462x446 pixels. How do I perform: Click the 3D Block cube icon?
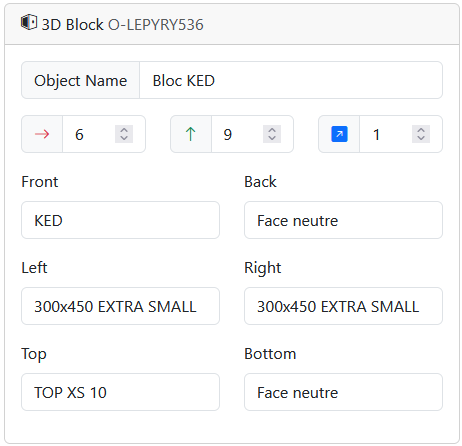click(x=29, y=23)
